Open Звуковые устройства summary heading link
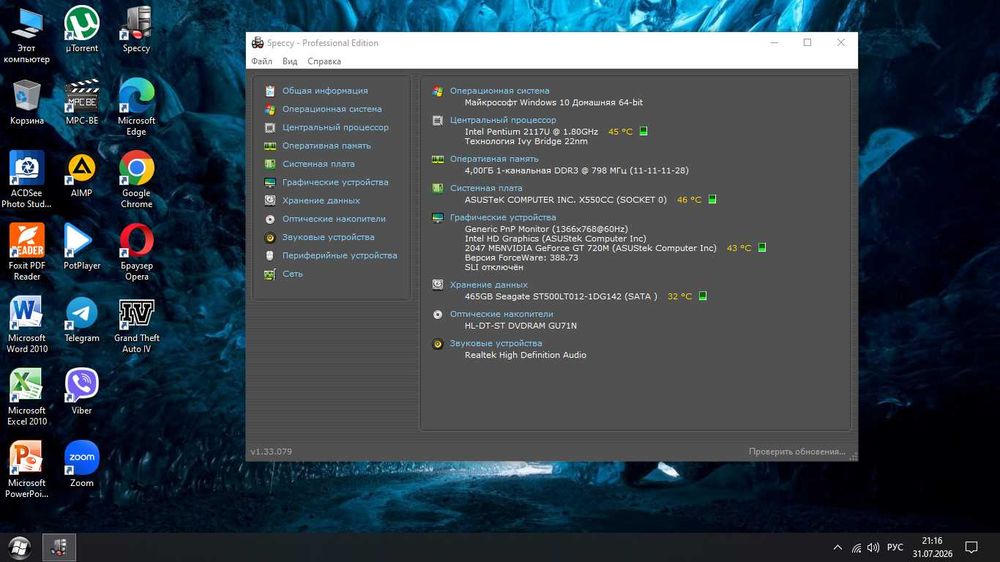Image resolution: width=1000 pixels, height=562 pixels. pos(496,343)
